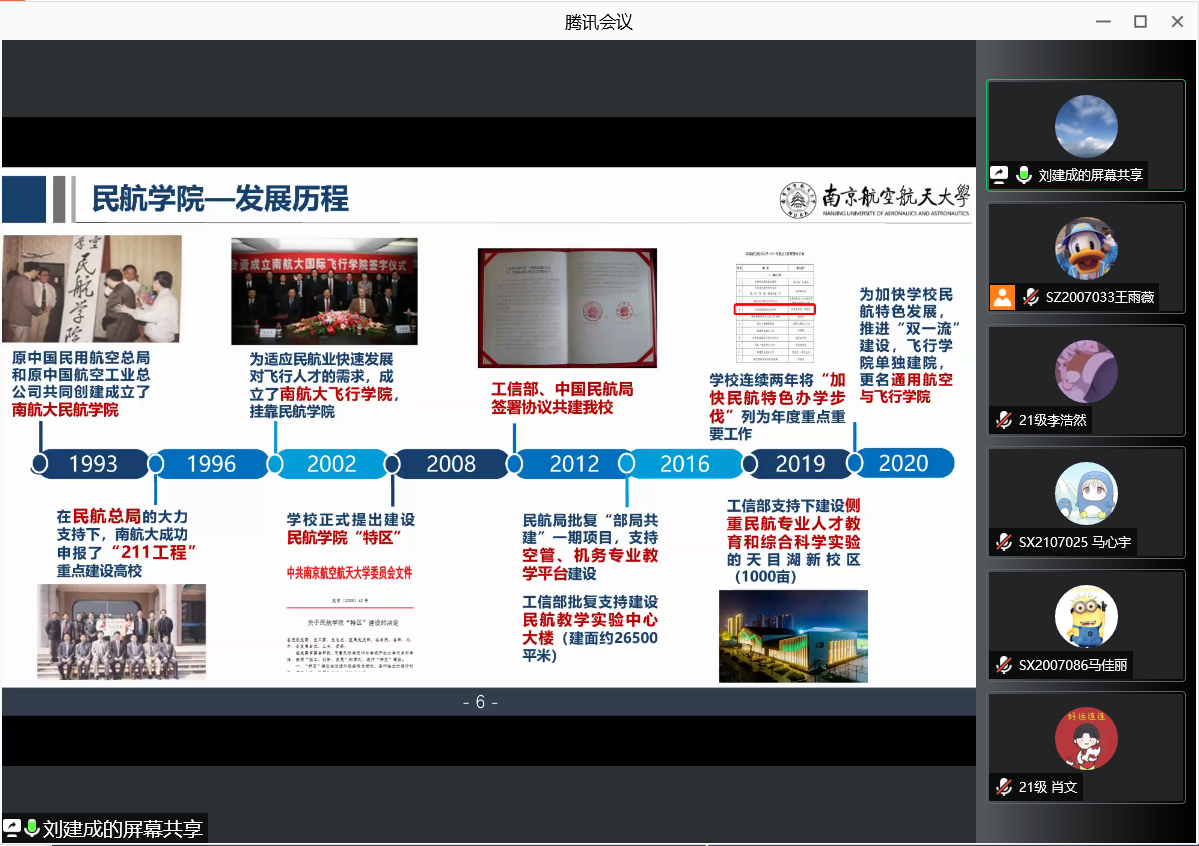Viewport: 1199px width, 846px height.
Task: Click the muted microphone icon for SX2107025 马心宇
Action: [1003, 542]
